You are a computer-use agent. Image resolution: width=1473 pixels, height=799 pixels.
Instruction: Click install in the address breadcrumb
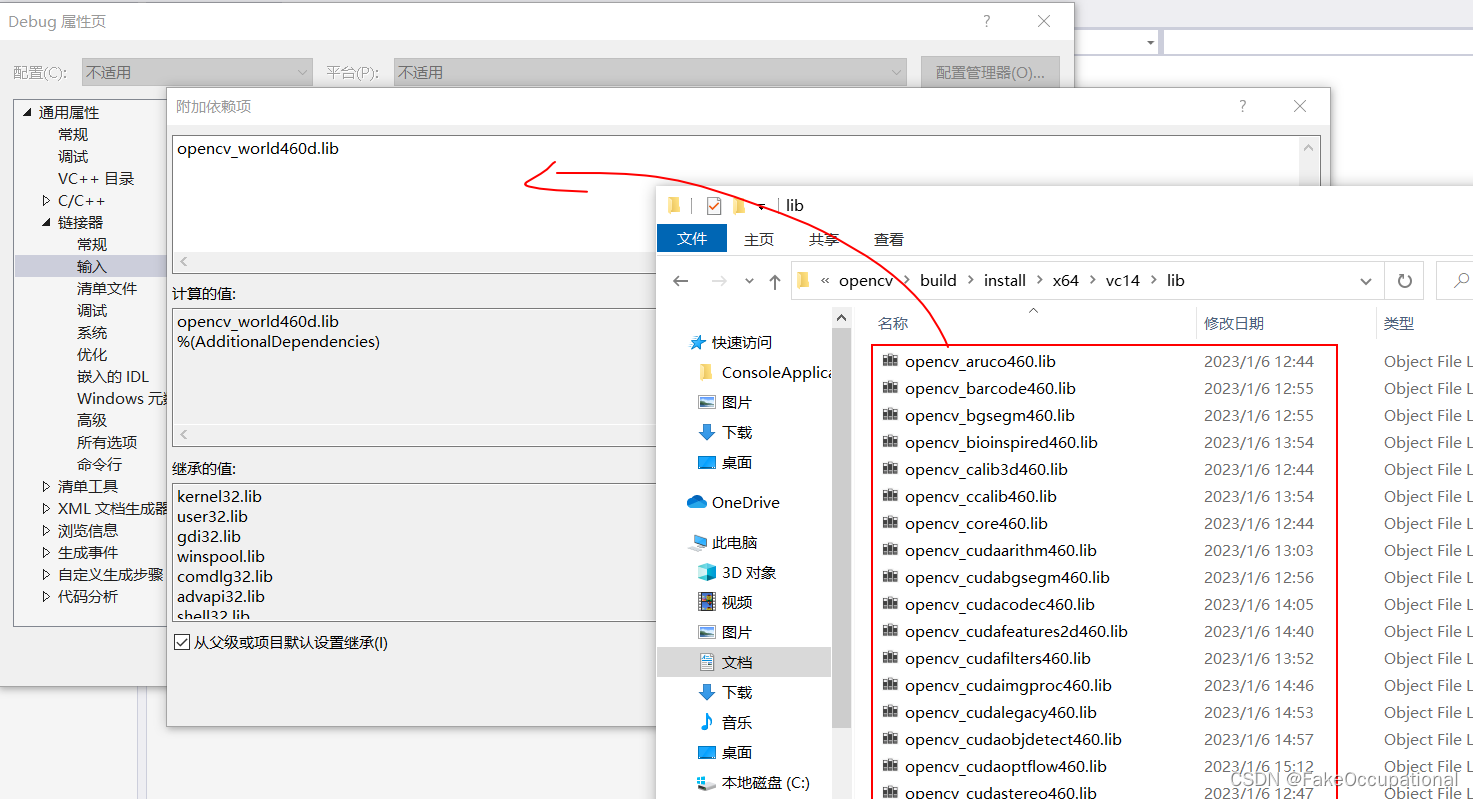click(x=1005, y=281)
